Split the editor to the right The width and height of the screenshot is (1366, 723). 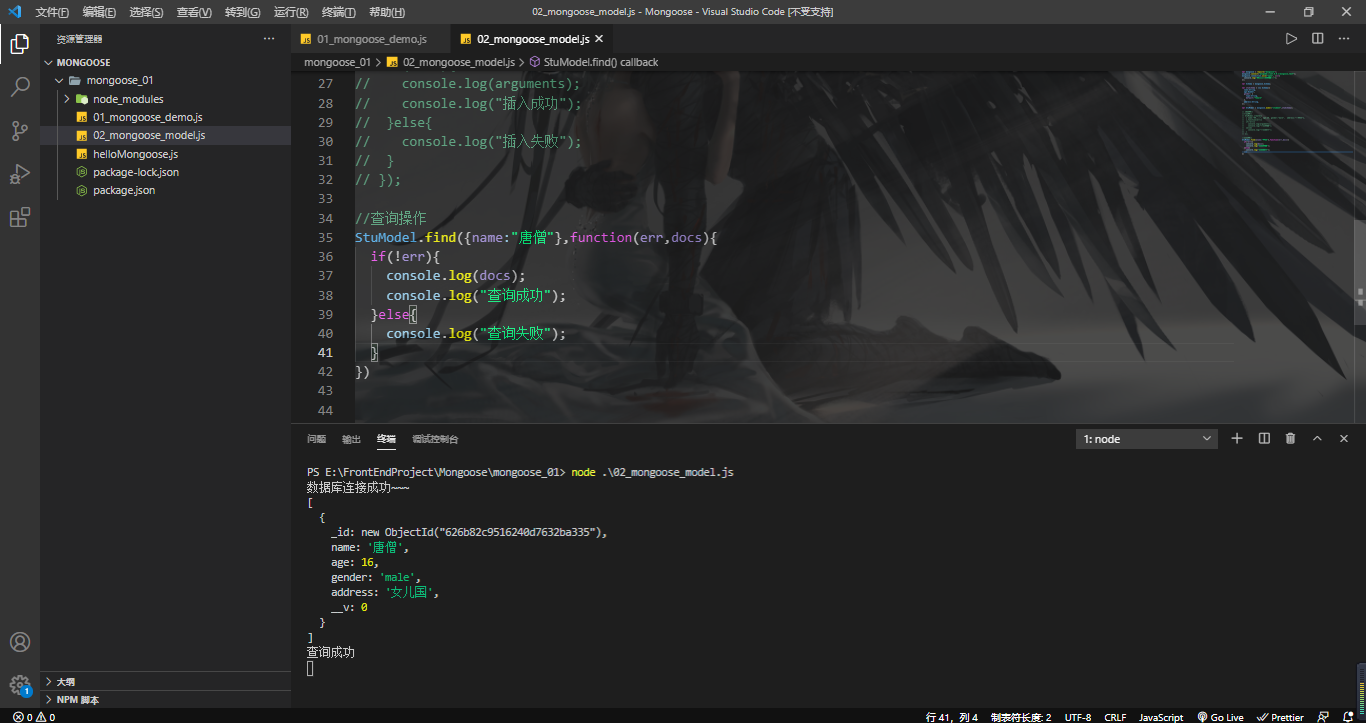coord(1318,39)
